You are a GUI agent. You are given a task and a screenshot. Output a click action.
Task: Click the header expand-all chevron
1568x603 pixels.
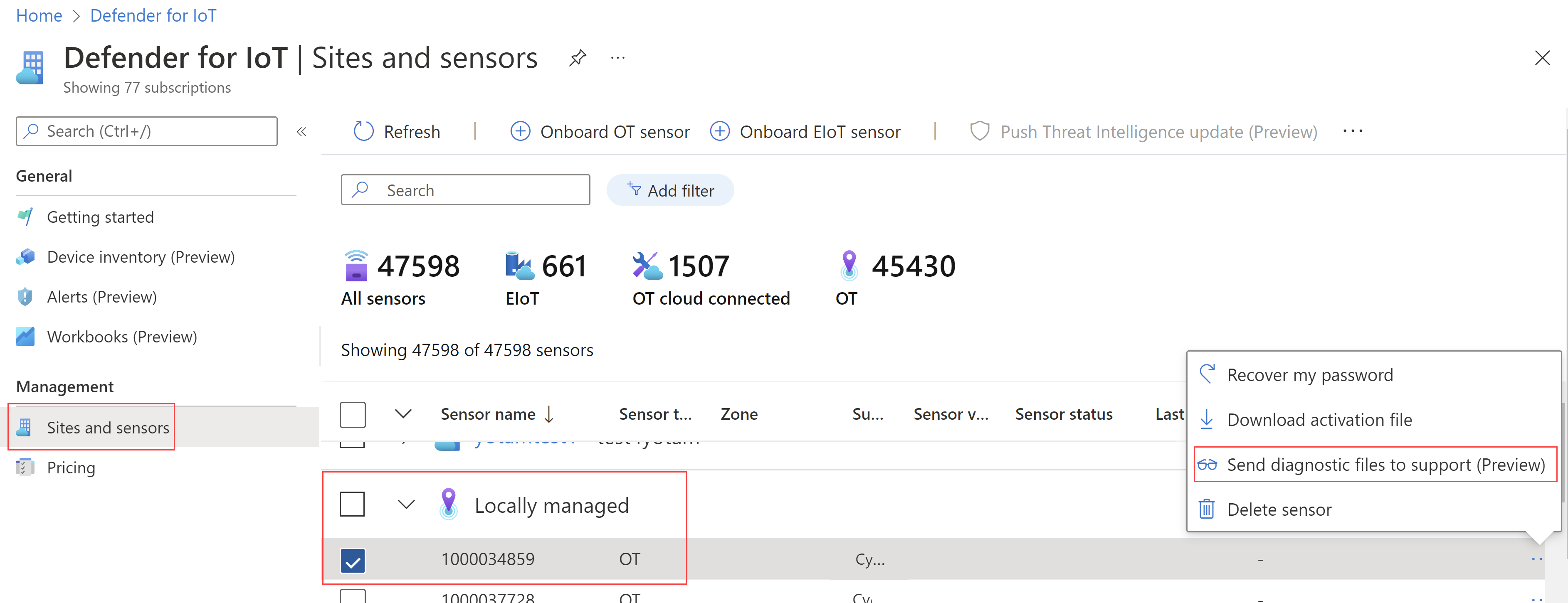[x=403, y=414]
